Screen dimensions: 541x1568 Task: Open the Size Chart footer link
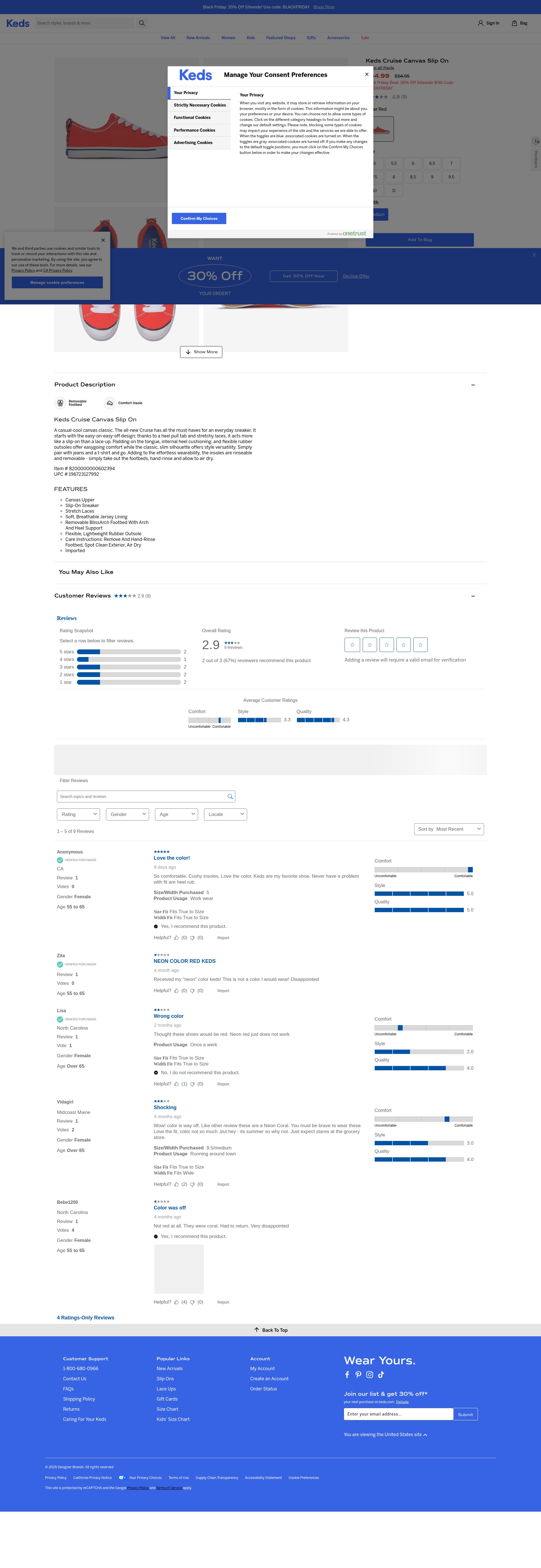tap(167, 1409)
